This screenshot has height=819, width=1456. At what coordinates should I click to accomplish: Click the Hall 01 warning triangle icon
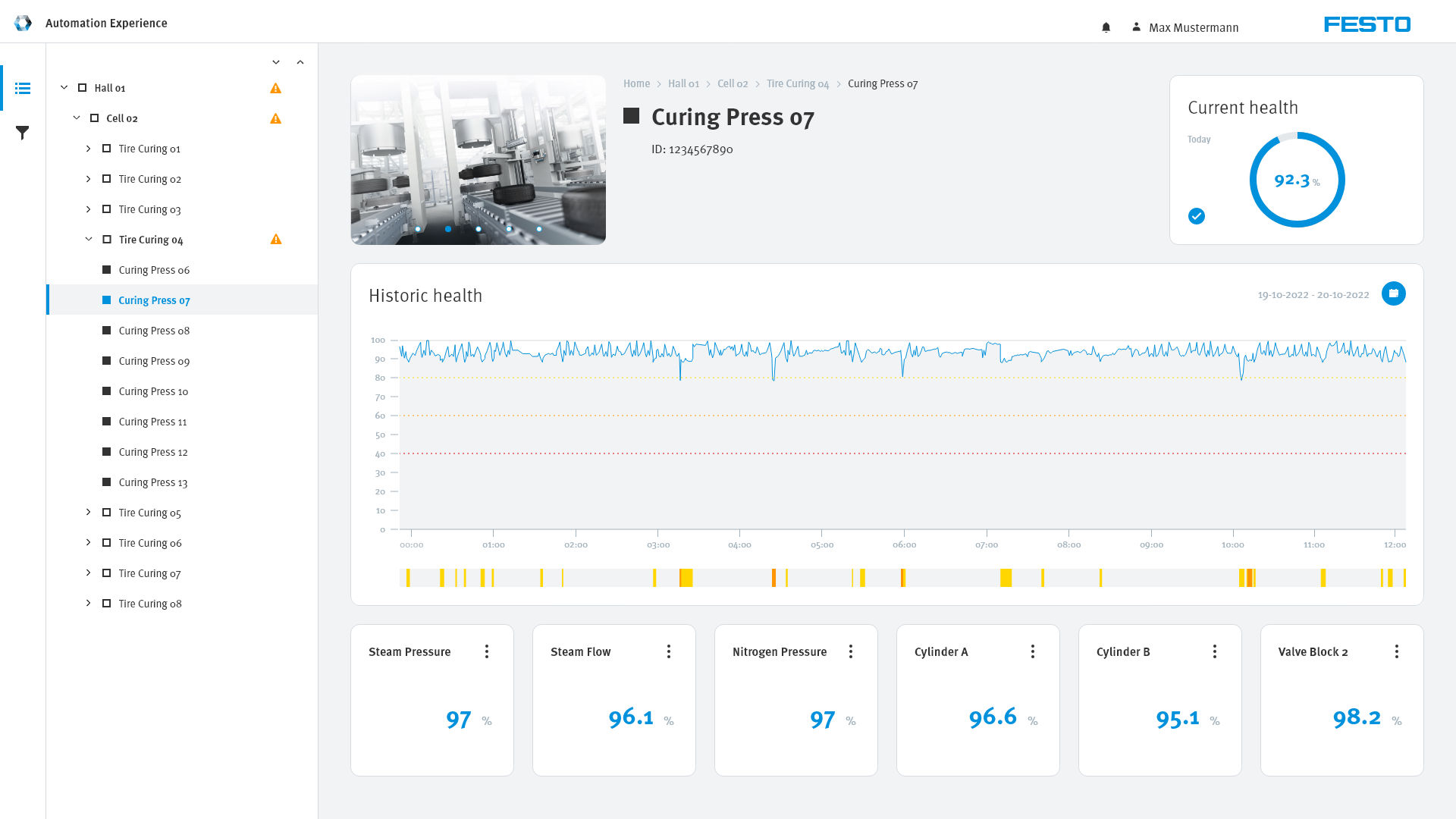(275, 88)
